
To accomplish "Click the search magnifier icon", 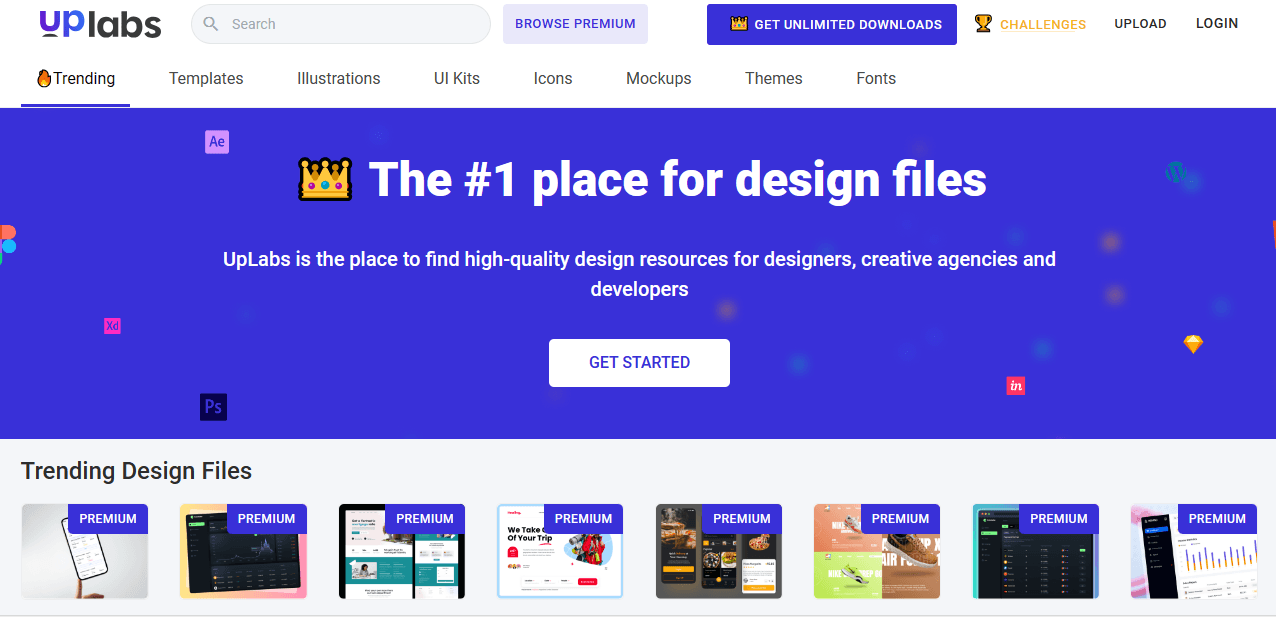I will click(210, 23).
